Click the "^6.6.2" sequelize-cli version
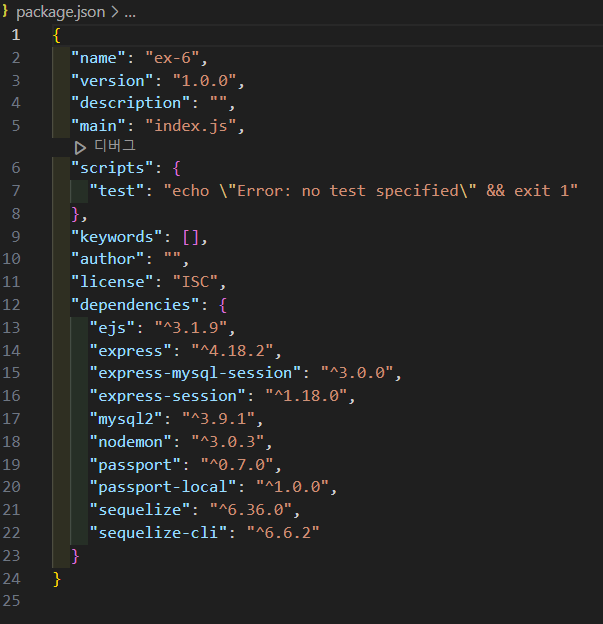Image resolution: width=603 pixels, height=624 pixels. pos(283,533)
